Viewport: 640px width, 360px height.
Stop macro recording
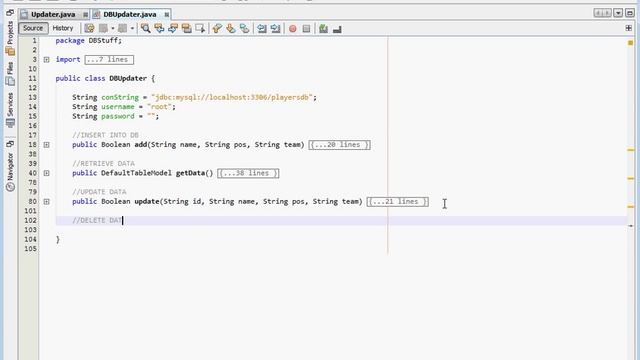[306, 29]
